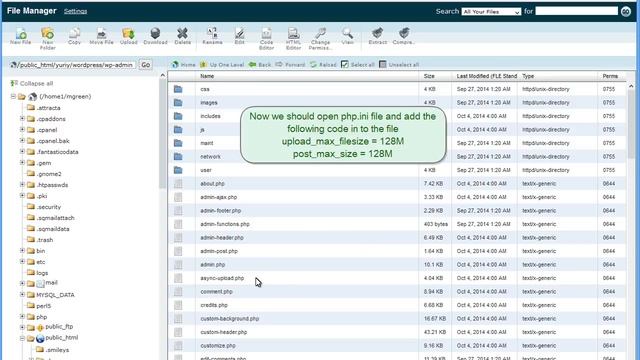Click the Compress toolbar icon
Image resolution: width=640 pixels, height=360 pixels.
(404, 36)
